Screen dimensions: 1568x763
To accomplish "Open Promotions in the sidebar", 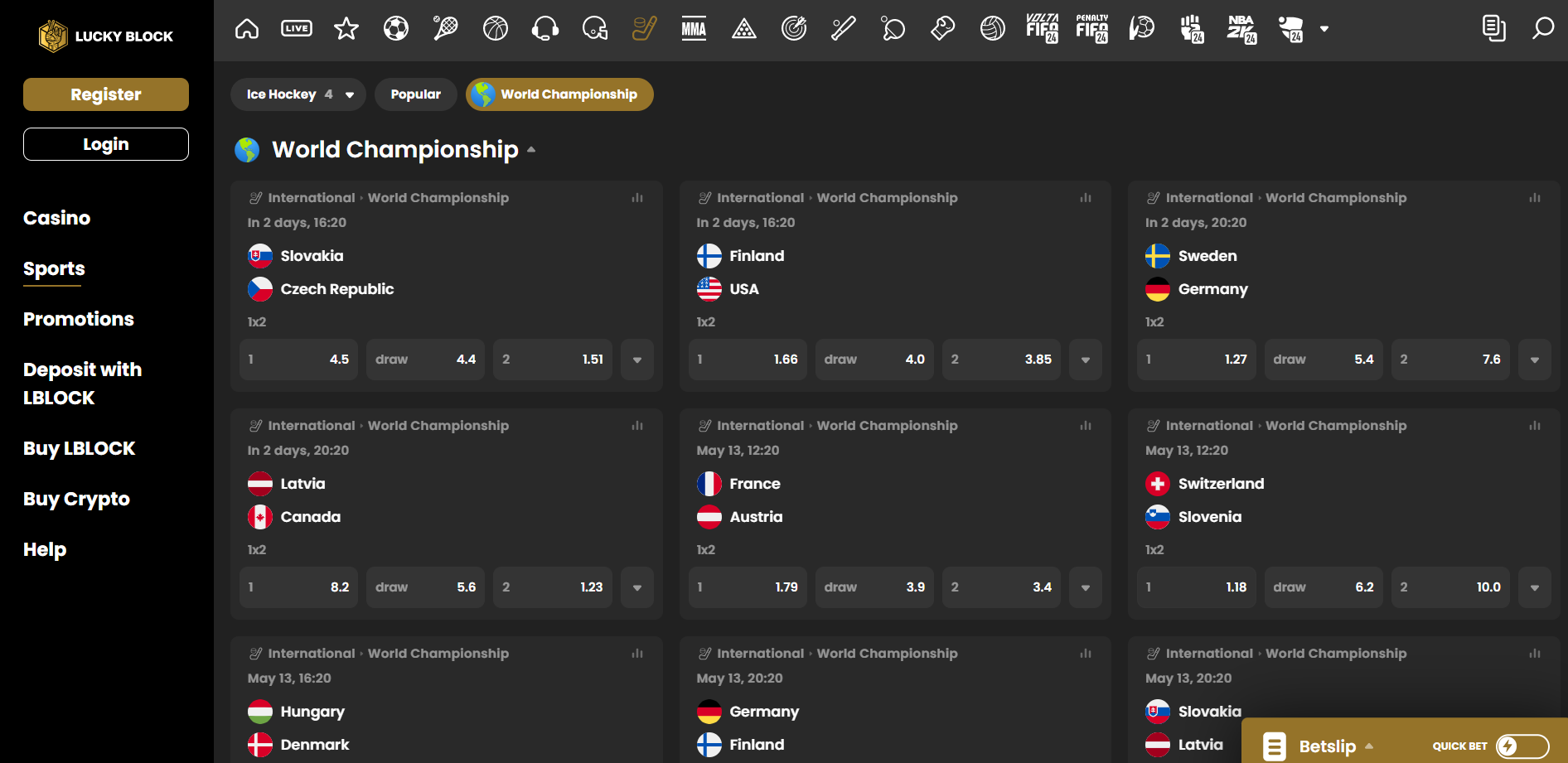I will pyautogui.click(x=79, y=319).
